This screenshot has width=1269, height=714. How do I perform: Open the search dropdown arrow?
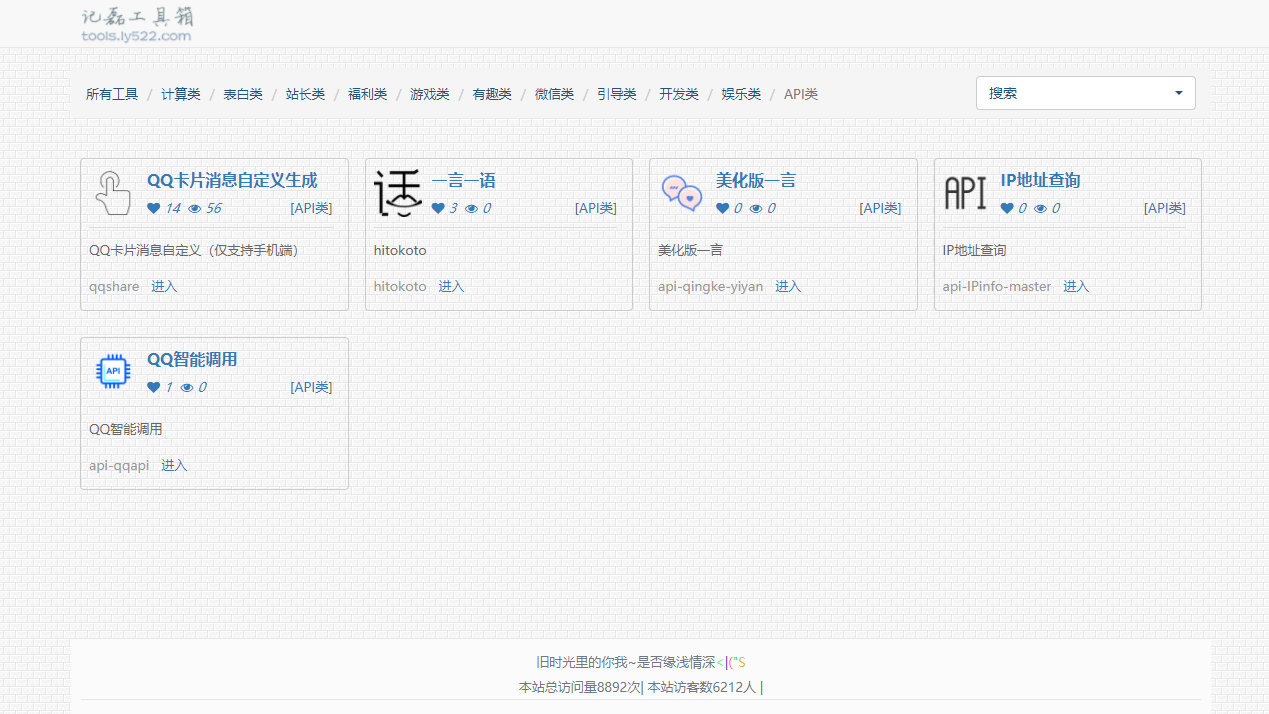tap(1178, 92)
